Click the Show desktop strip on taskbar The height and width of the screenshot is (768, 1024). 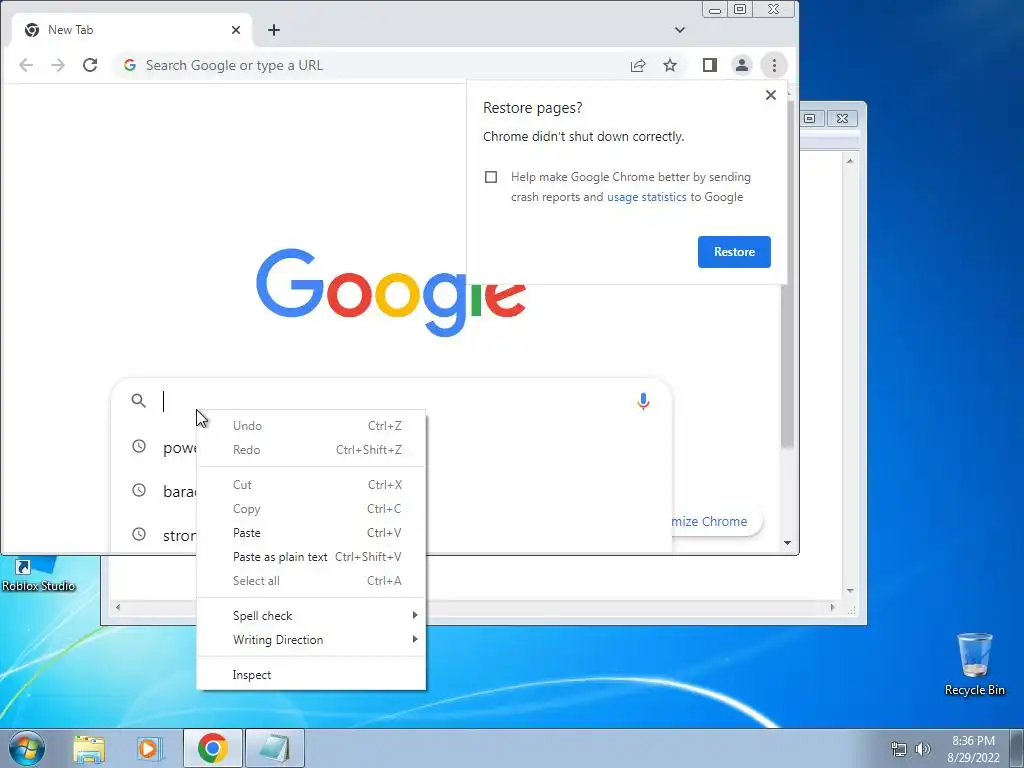1017,748
